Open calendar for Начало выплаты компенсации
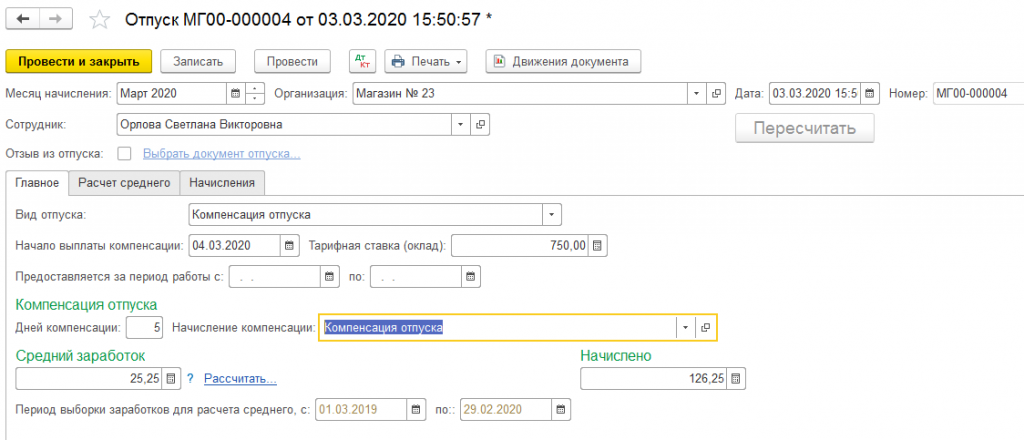Screen dimensions: 1024x440 click(x=289, y=246)
